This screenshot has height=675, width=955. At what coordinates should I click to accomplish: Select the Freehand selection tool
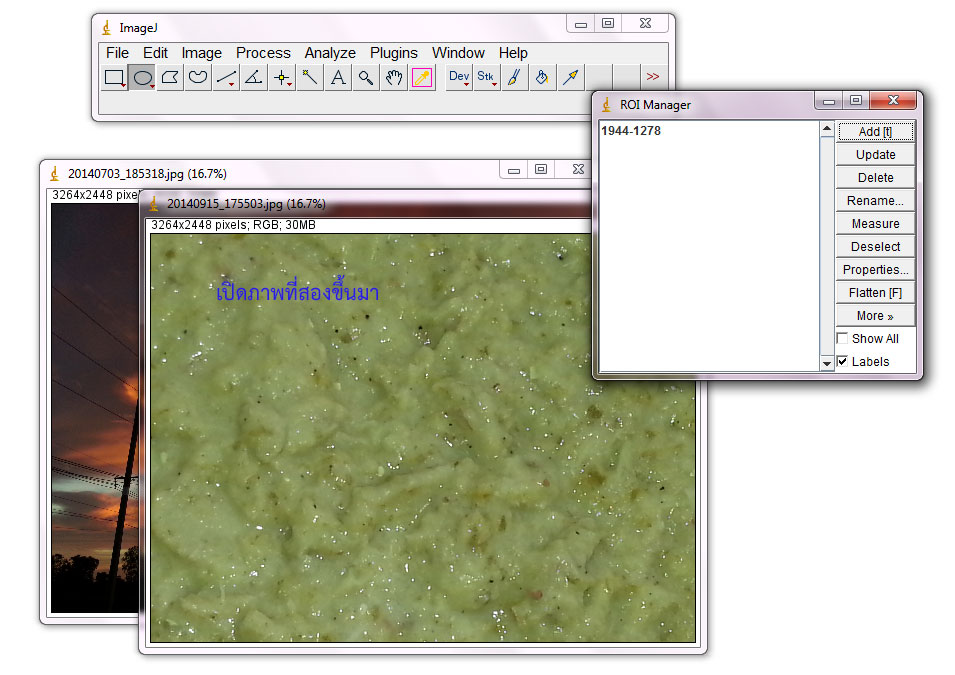tap(197, 77)
